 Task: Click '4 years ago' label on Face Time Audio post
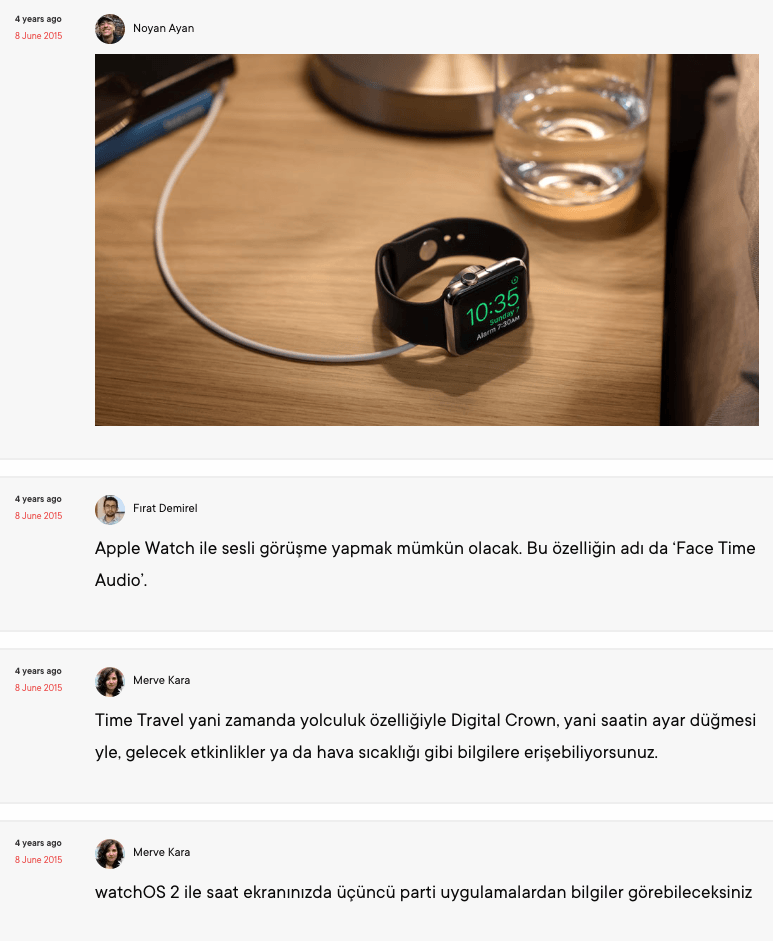pos(38,499)
